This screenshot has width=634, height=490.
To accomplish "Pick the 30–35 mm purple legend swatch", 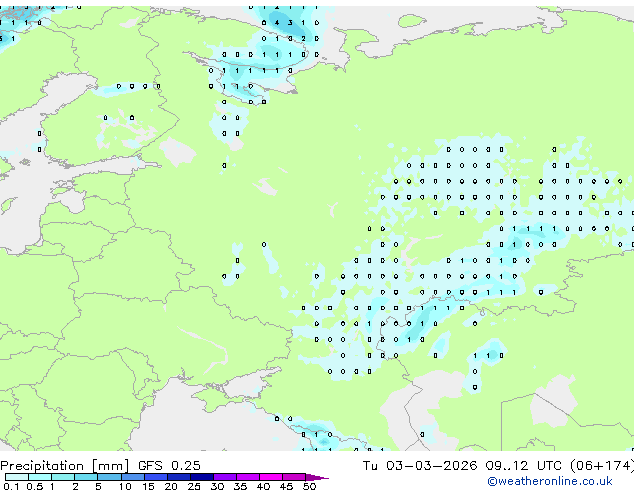I will coord(224,477).
